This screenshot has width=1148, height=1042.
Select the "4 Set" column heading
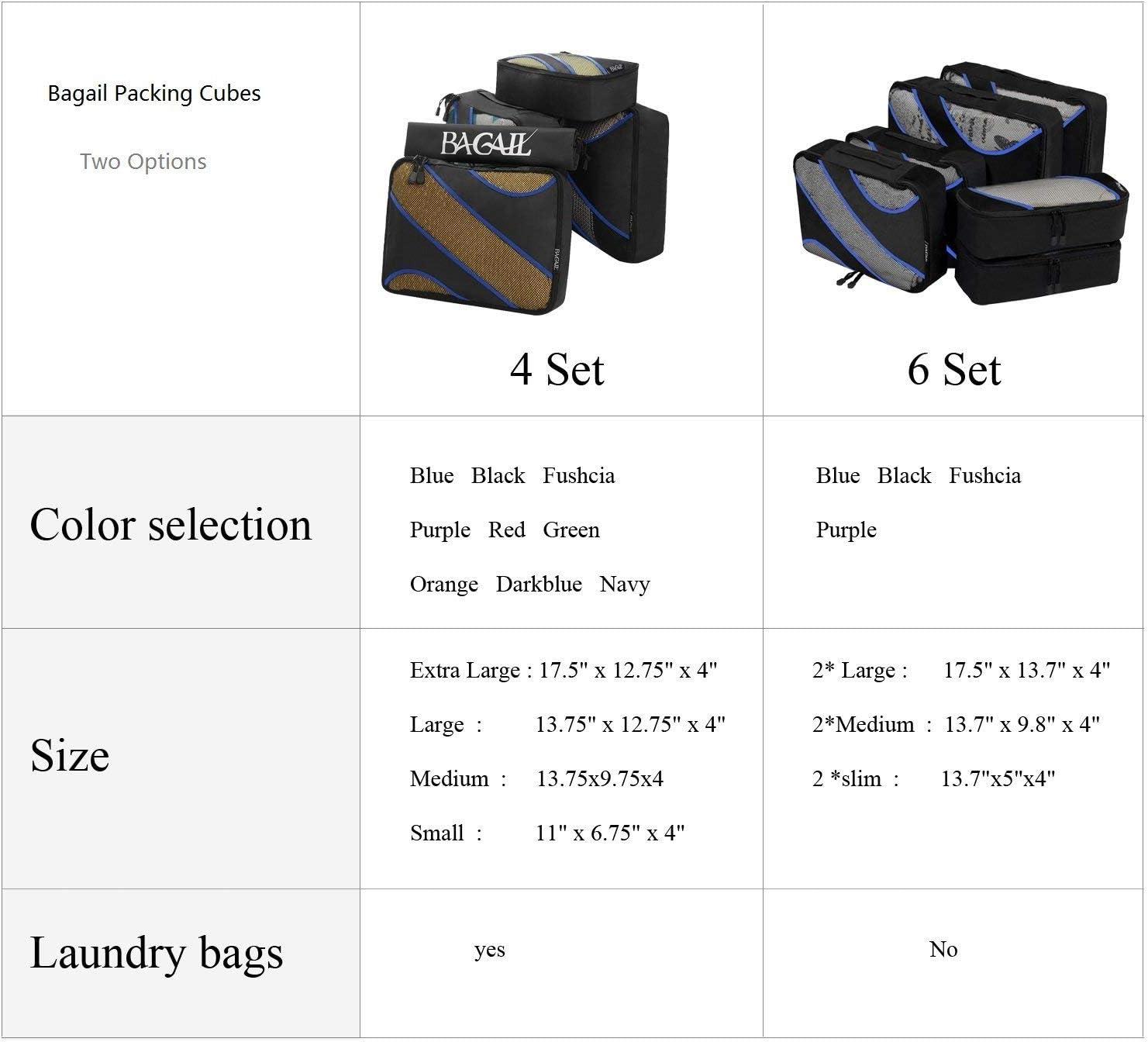(x=557, y=369)
